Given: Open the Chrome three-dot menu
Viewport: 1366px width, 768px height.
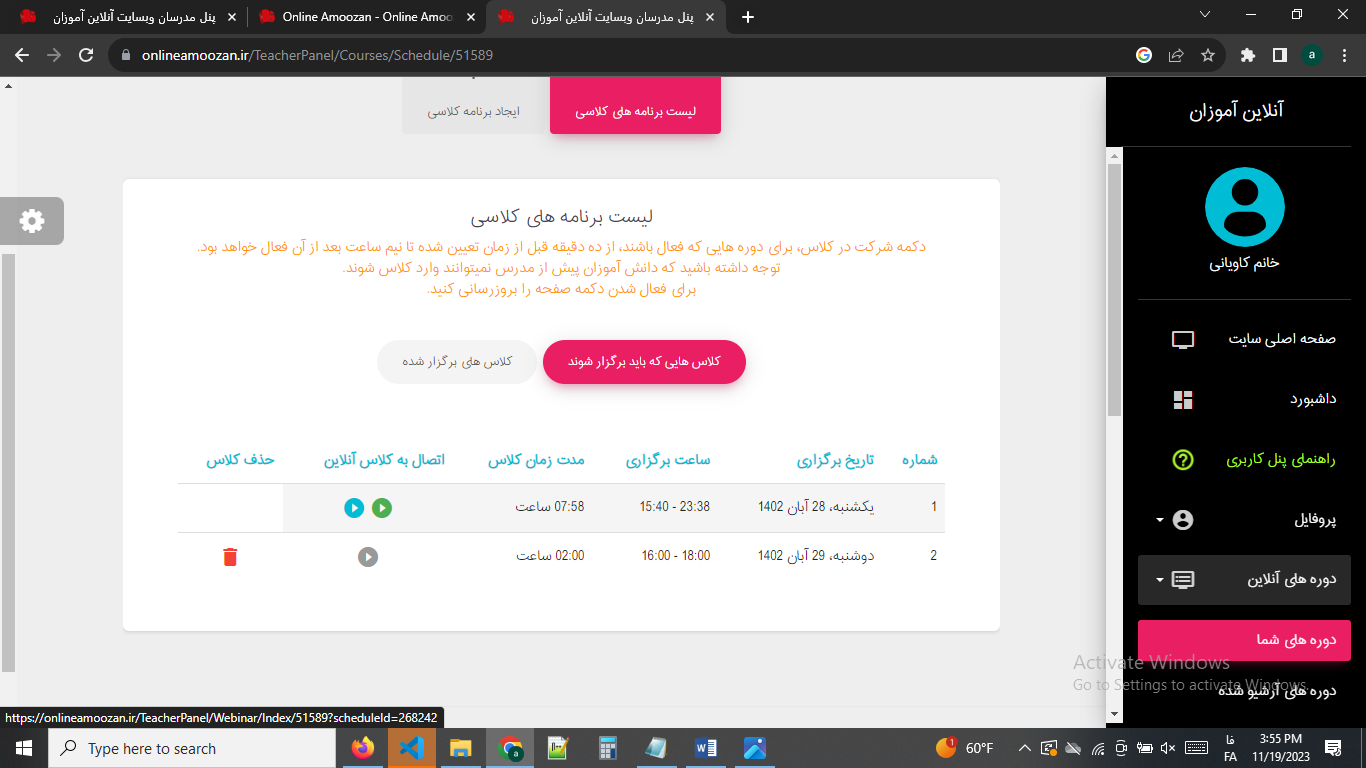Looking at the screenshot, I should [1344, 55].
